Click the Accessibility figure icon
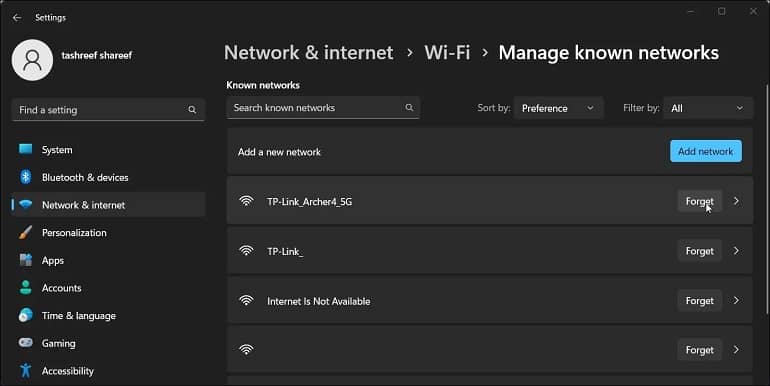 click(x=26, y=370)
